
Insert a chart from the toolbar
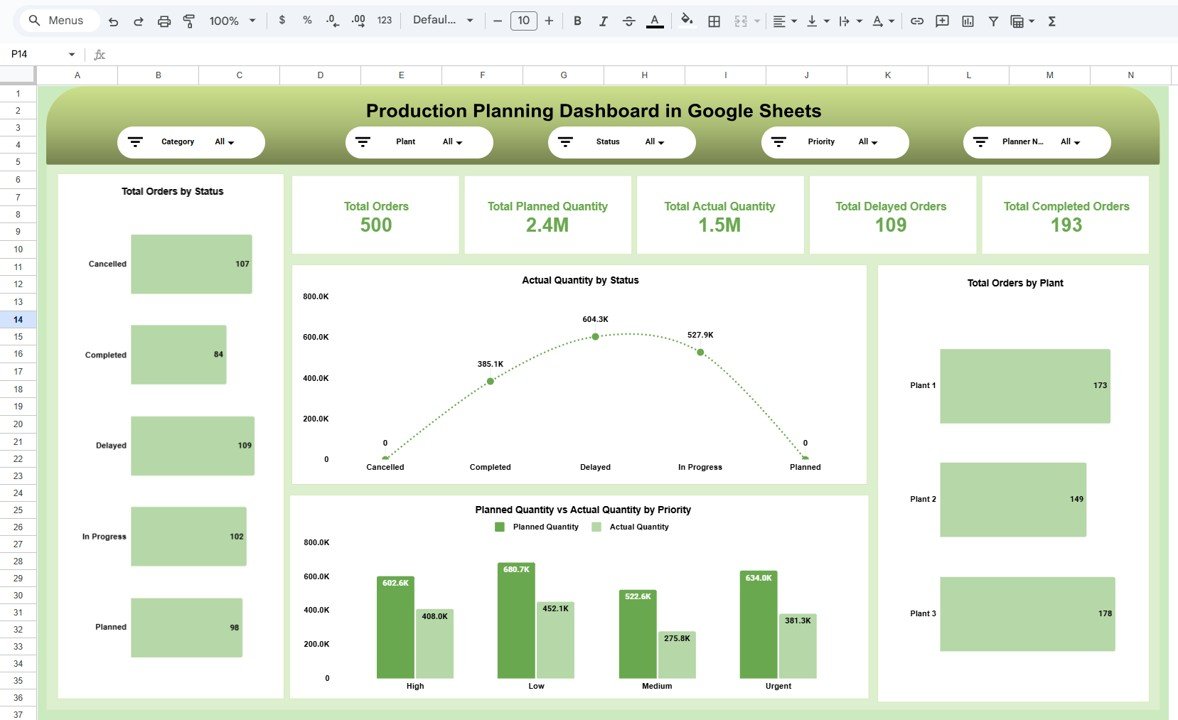tap(967, 20)
